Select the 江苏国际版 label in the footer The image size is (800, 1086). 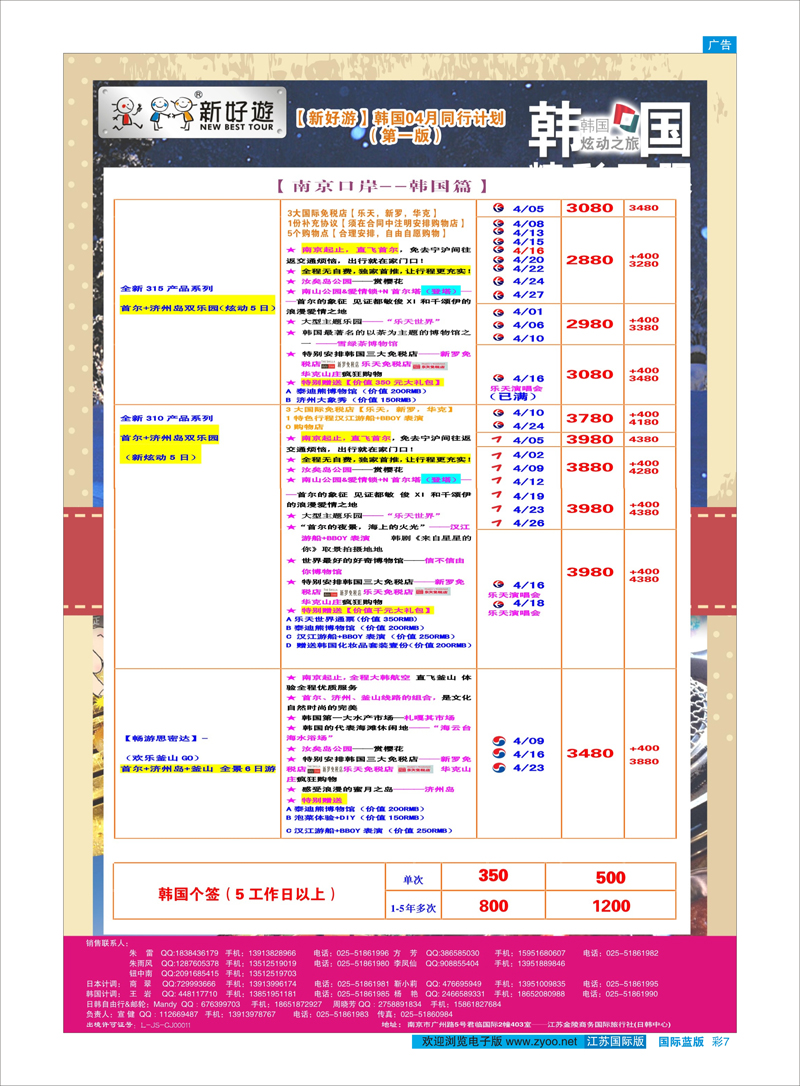(616, 1042)
